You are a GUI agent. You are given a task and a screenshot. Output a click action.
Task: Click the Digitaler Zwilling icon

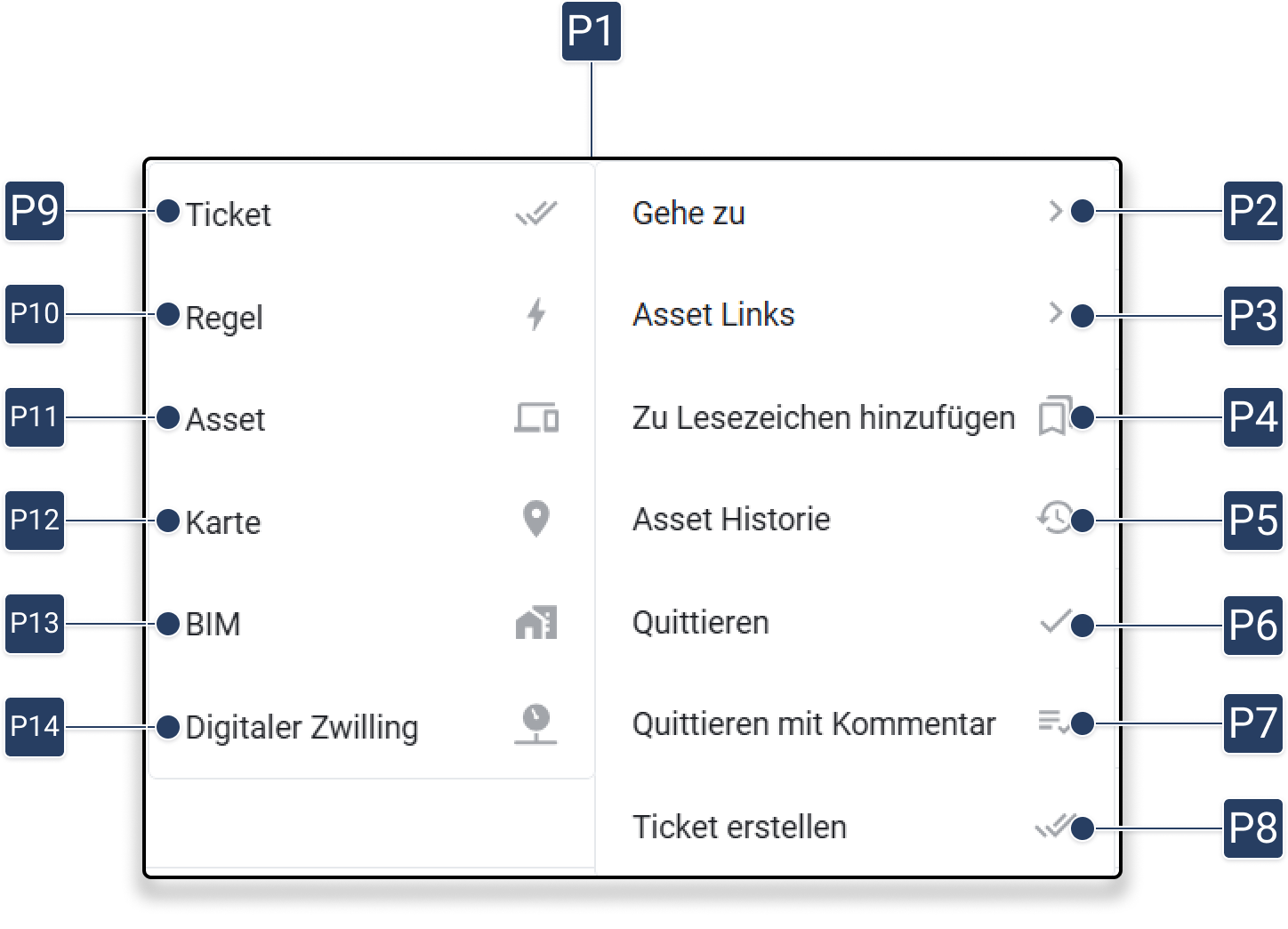535,724
